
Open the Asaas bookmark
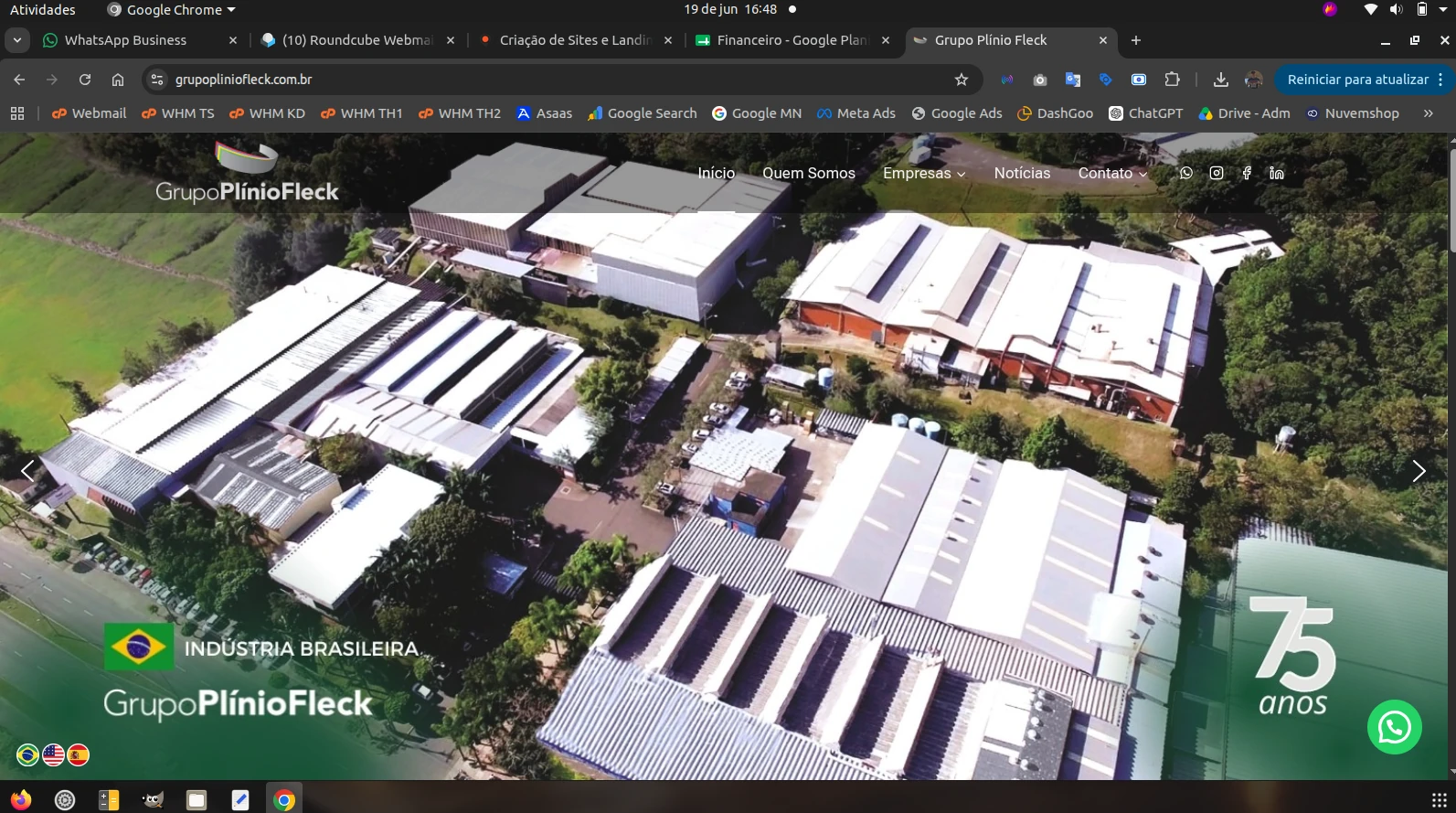544,113
